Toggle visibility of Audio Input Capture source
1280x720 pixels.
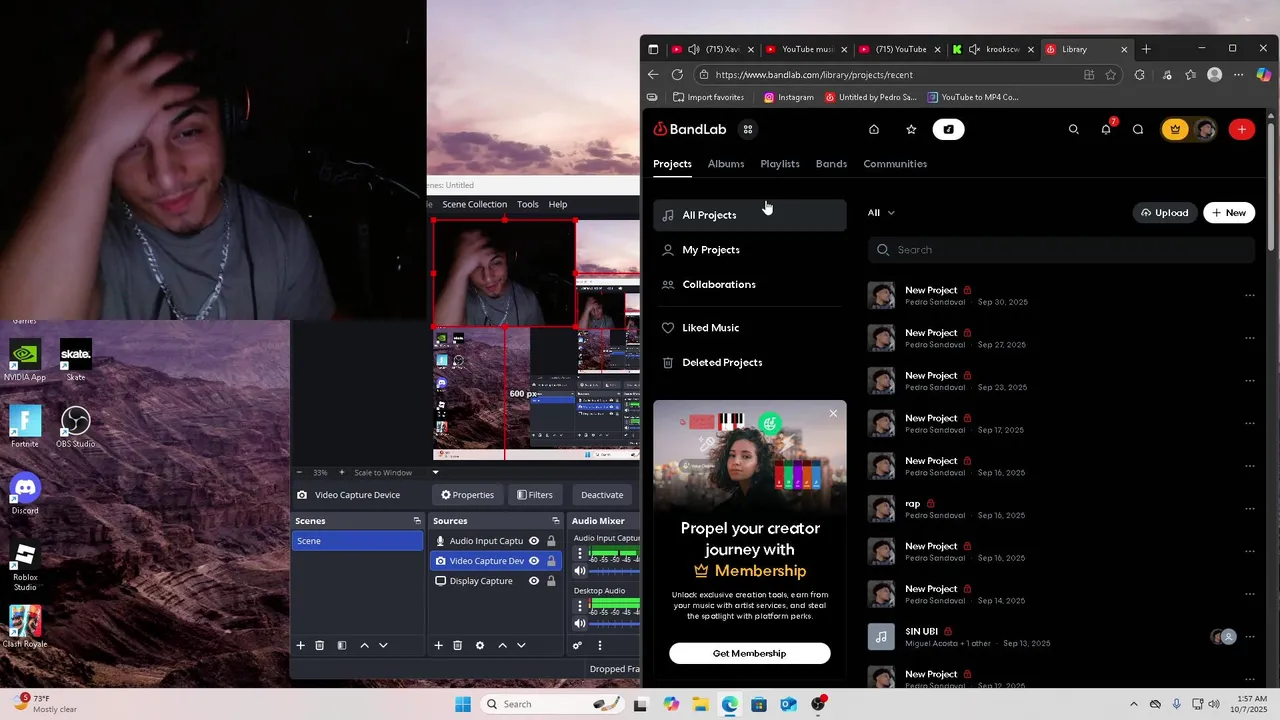pyautogui.click(x=534, y=541)
